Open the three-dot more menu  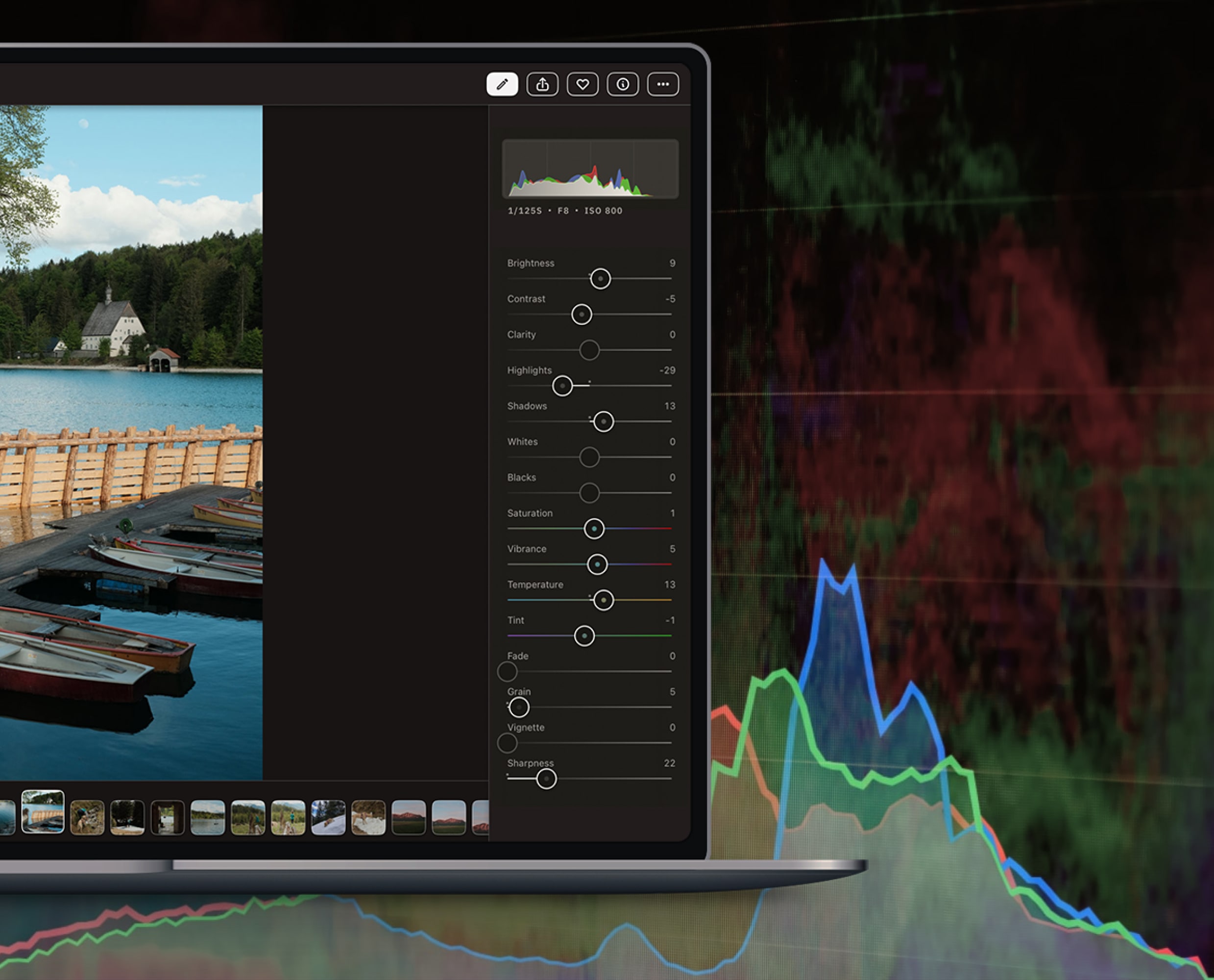coord(662,85)
